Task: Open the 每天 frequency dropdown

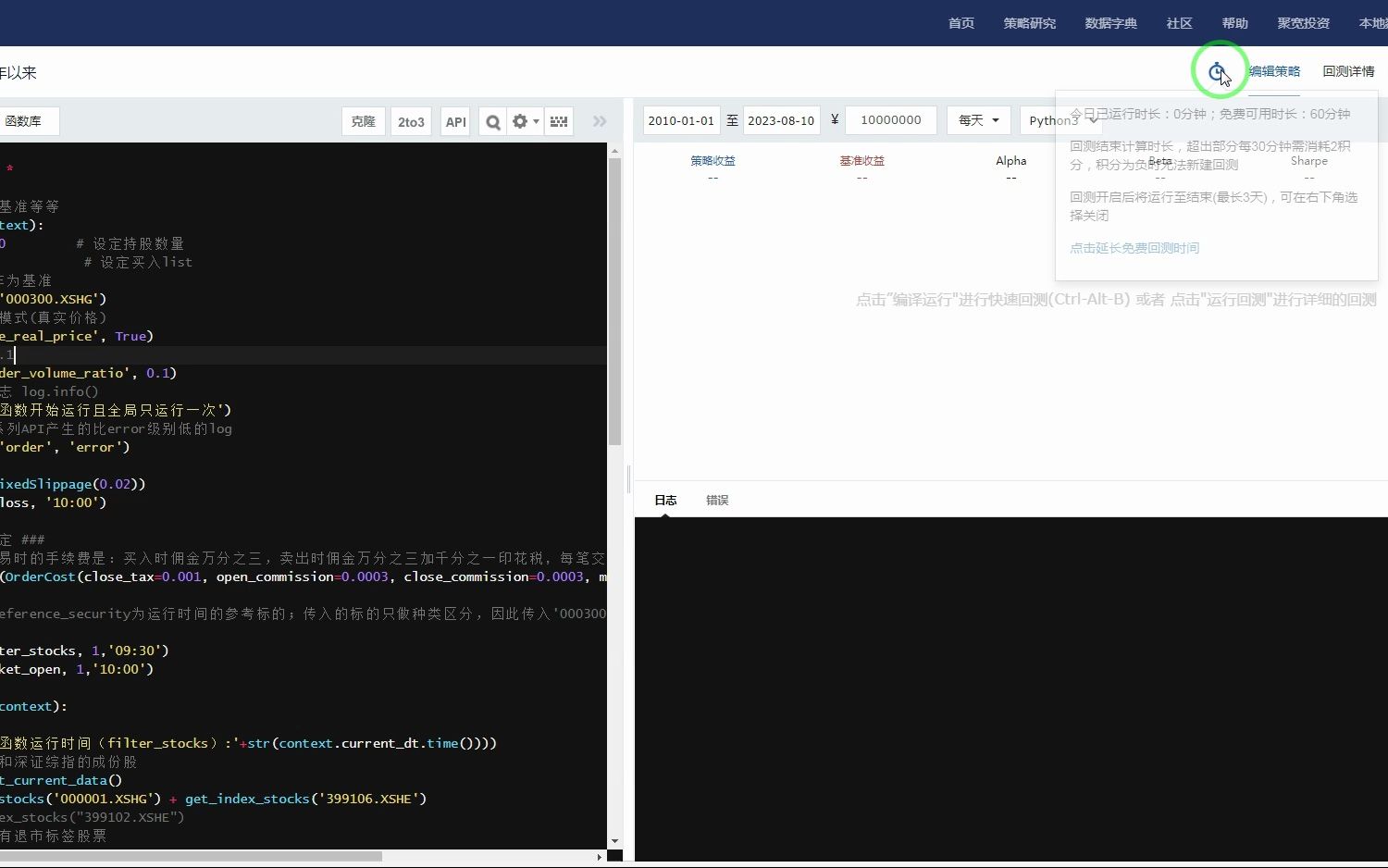Action: pos(978,120)
